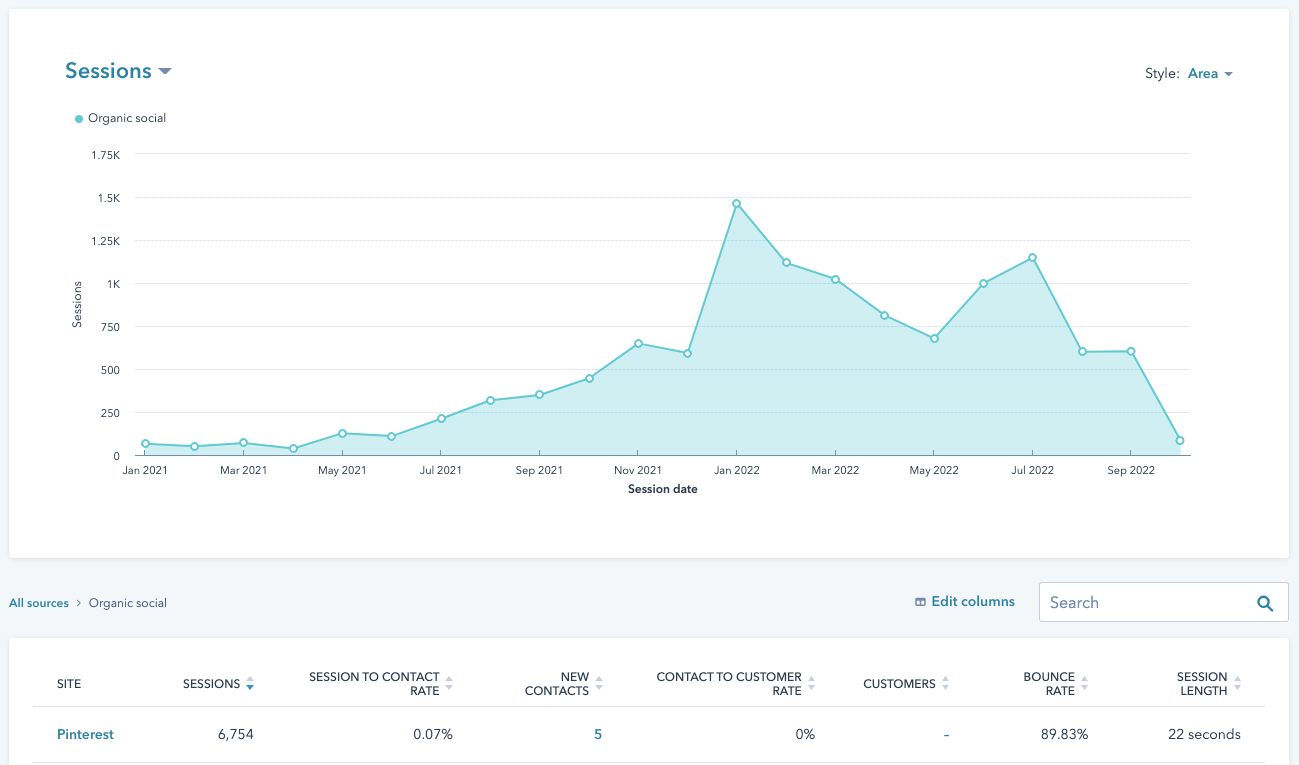Image resolution: width=1299 pixels, height=765 pixels.
Task: Sort by Customers column
Action: tap(906, 684)
